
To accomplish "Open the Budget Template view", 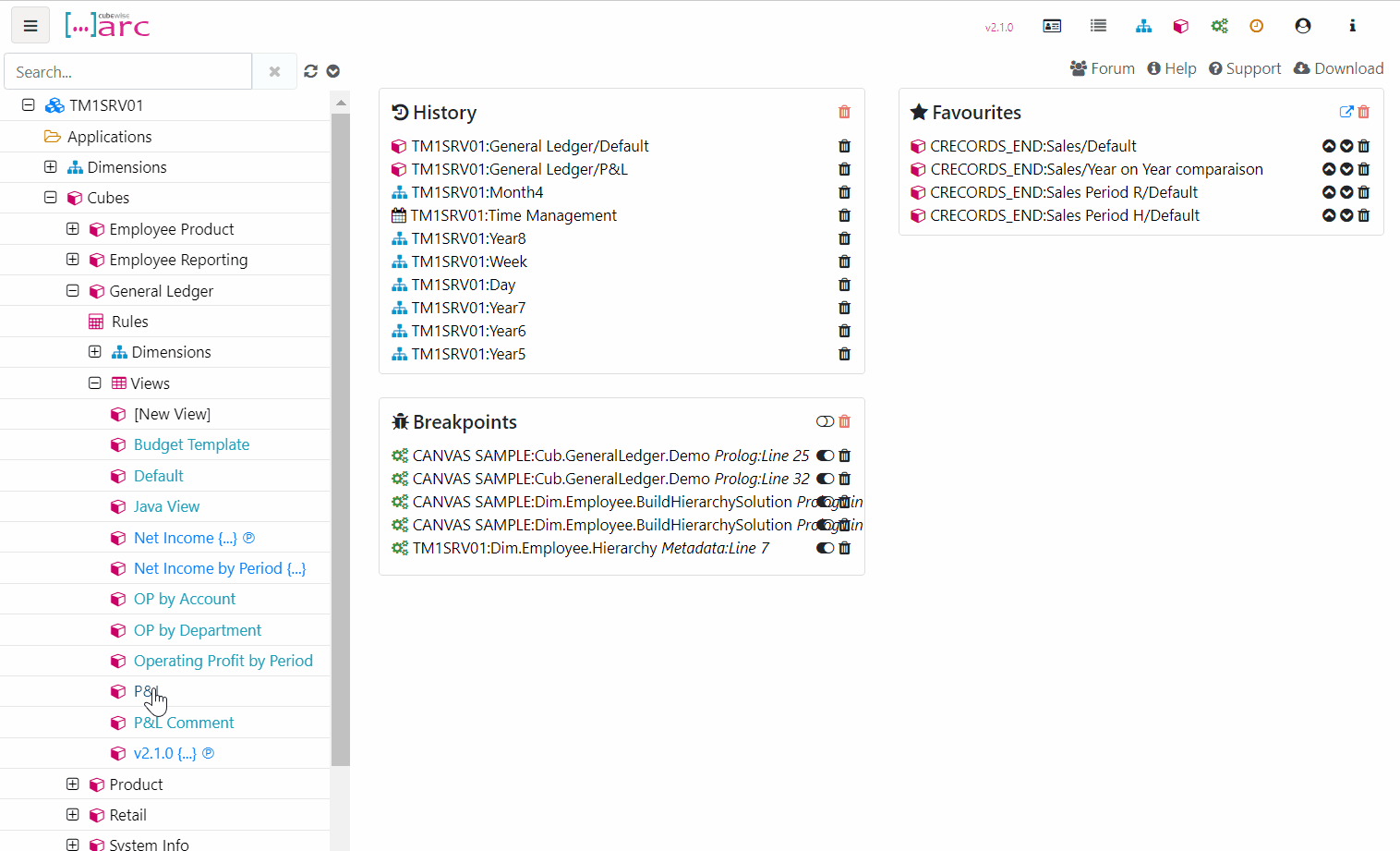I will click(191, 444).
